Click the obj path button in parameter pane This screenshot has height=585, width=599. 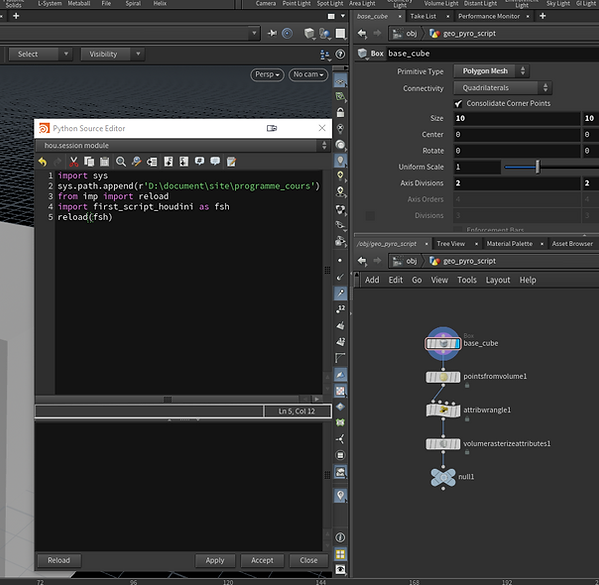coord(406,34)
